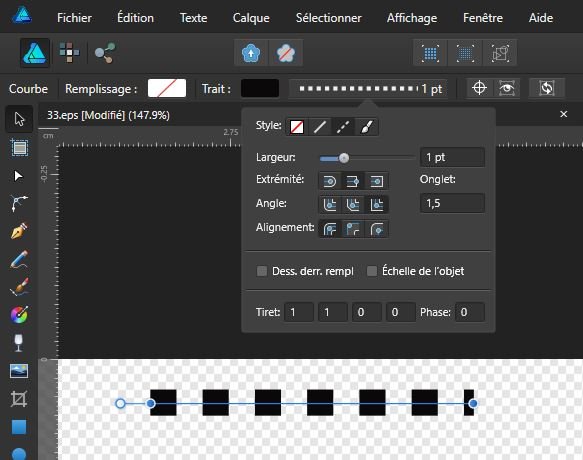Choose the dashed line stroke style
Image resolution: width=583 pixels, height=460 pixels.
click(x=343, y=127)
